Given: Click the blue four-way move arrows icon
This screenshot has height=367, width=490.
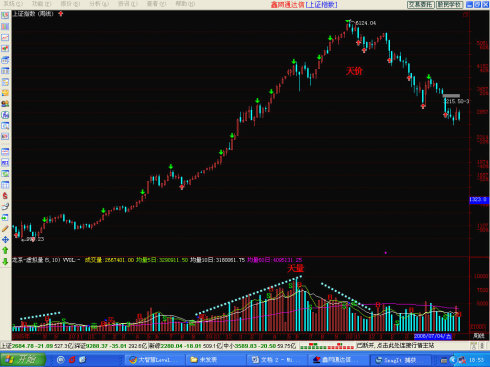Looking at the screenshot, I should click(5, 240).
